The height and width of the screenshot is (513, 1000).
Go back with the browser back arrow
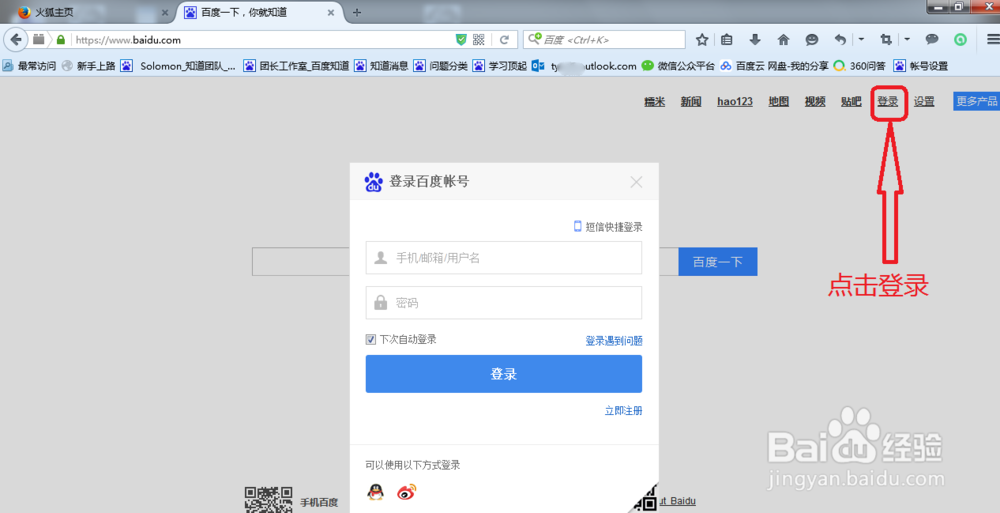tap(15, 40)
